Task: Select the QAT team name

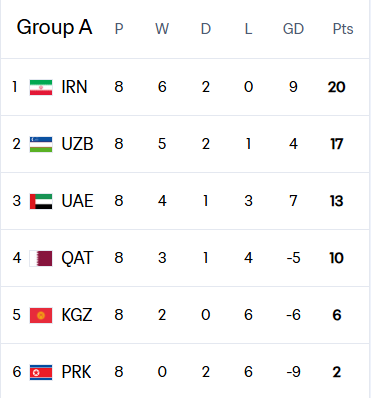Action: pyautogui.click(x=77, y=258)
